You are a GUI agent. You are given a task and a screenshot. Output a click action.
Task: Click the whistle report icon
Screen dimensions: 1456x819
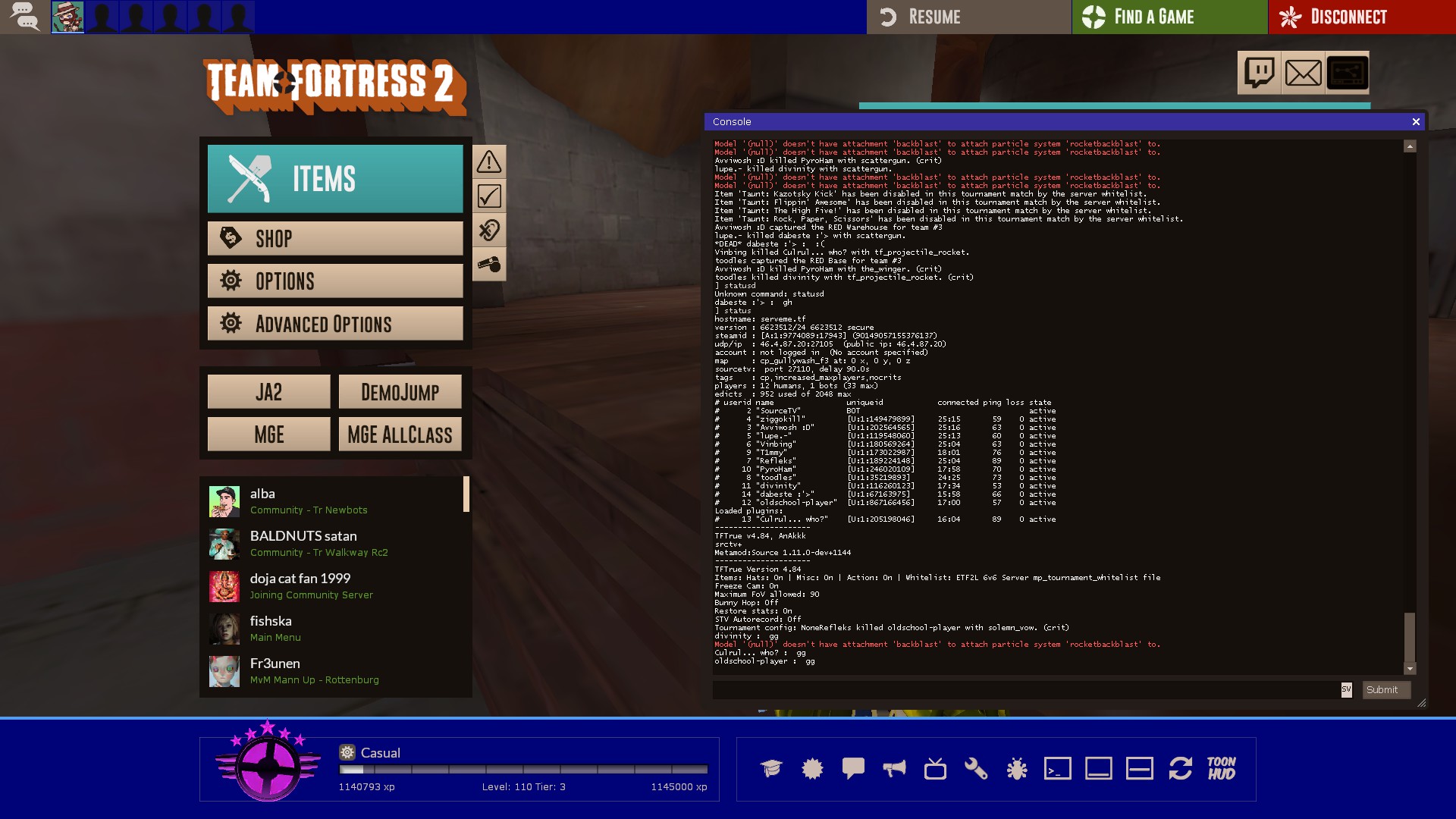[x=489, y=264]
